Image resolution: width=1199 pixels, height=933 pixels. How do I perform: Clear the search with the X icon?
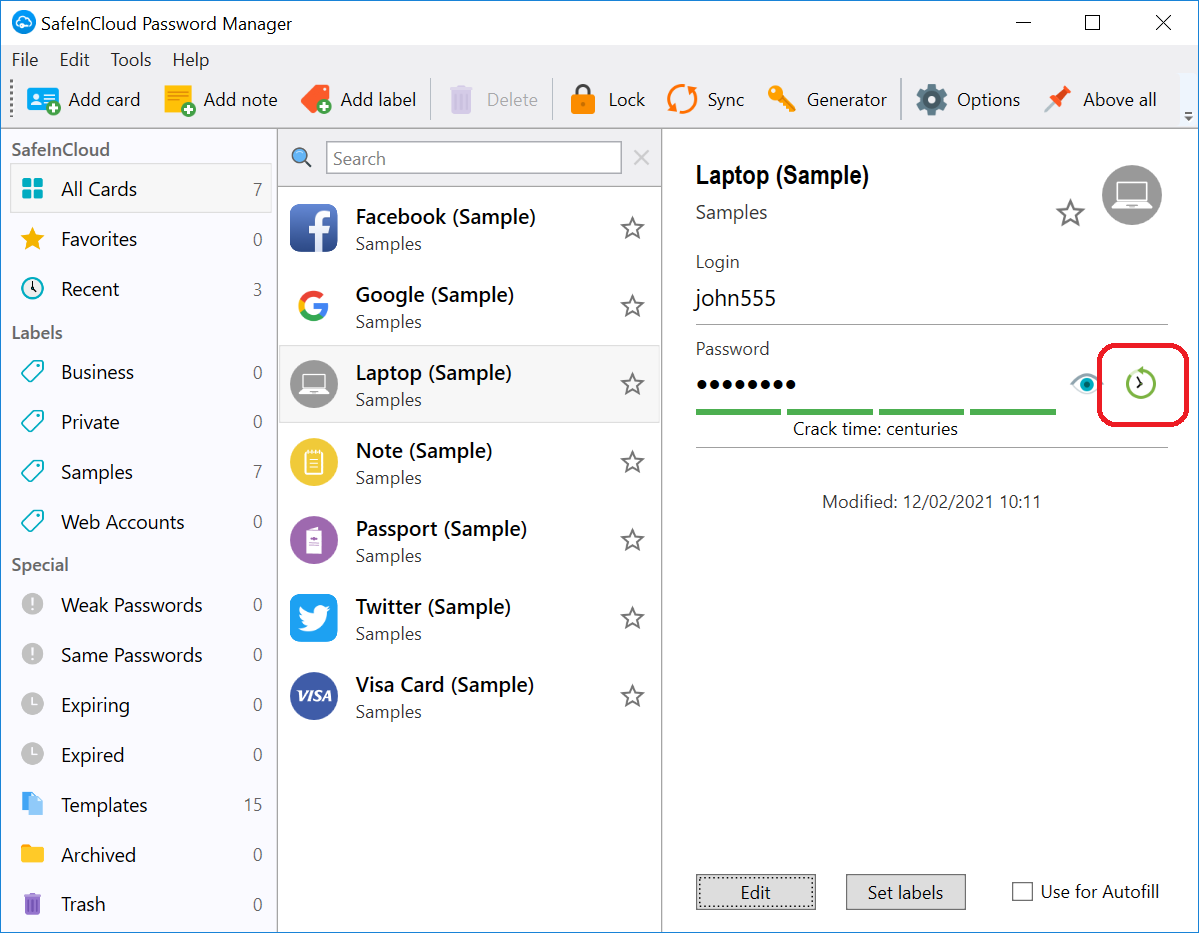(x=642, y=158)
